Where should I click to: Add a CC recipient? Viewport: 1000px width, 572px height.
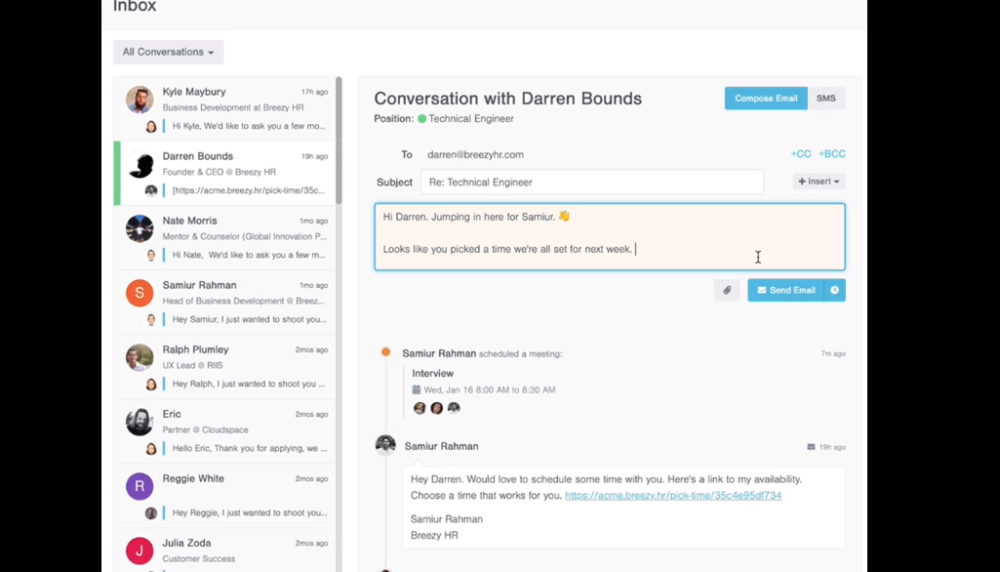[x=801, y=154]
